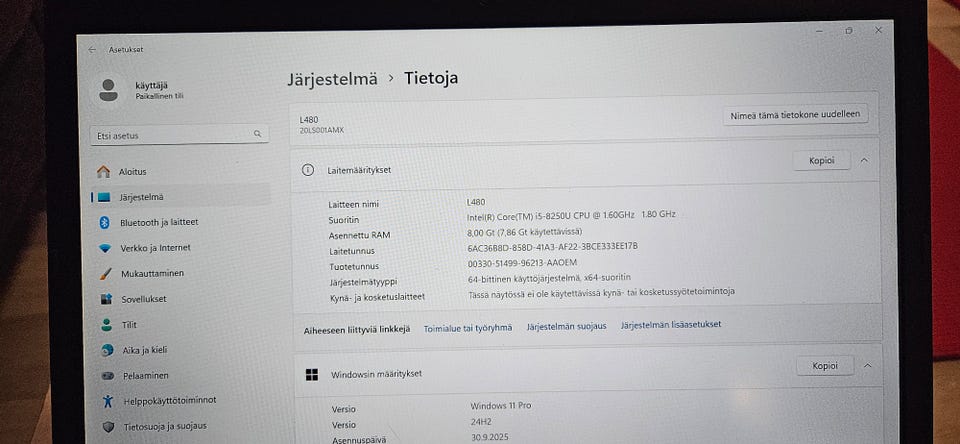960x444 pixels.
Task: Maximize the Asetukset window
Action: point(849,31)
